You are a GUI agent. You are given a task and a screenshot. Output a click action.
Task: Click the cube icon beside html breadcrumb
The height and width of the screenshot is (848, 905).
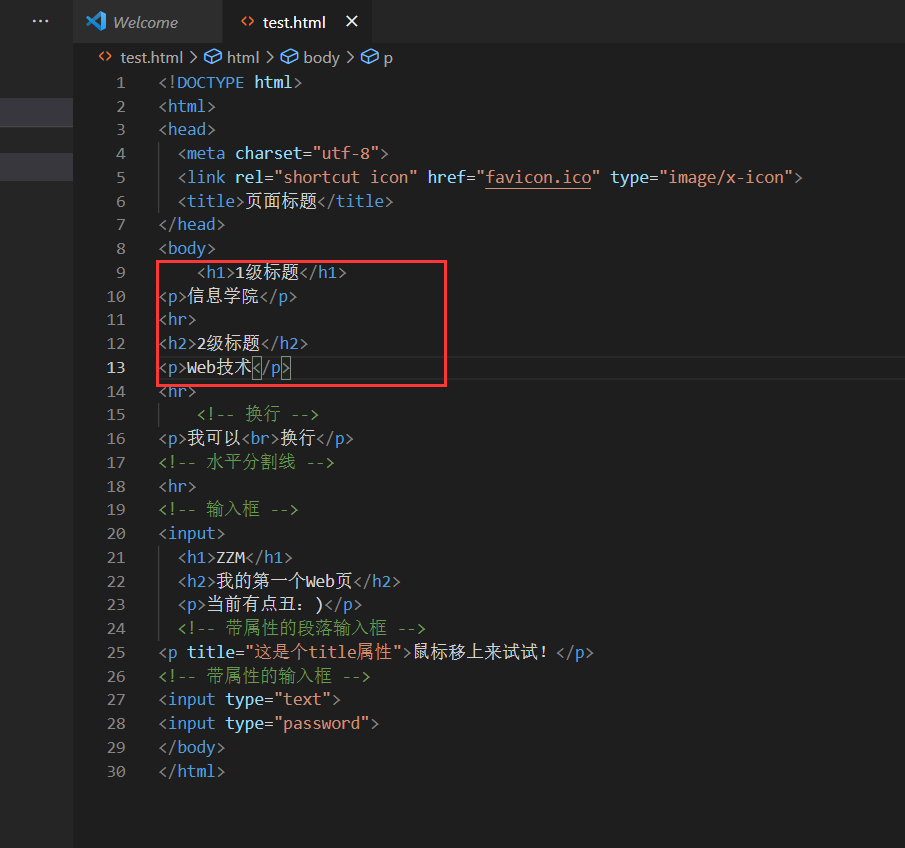213,57
